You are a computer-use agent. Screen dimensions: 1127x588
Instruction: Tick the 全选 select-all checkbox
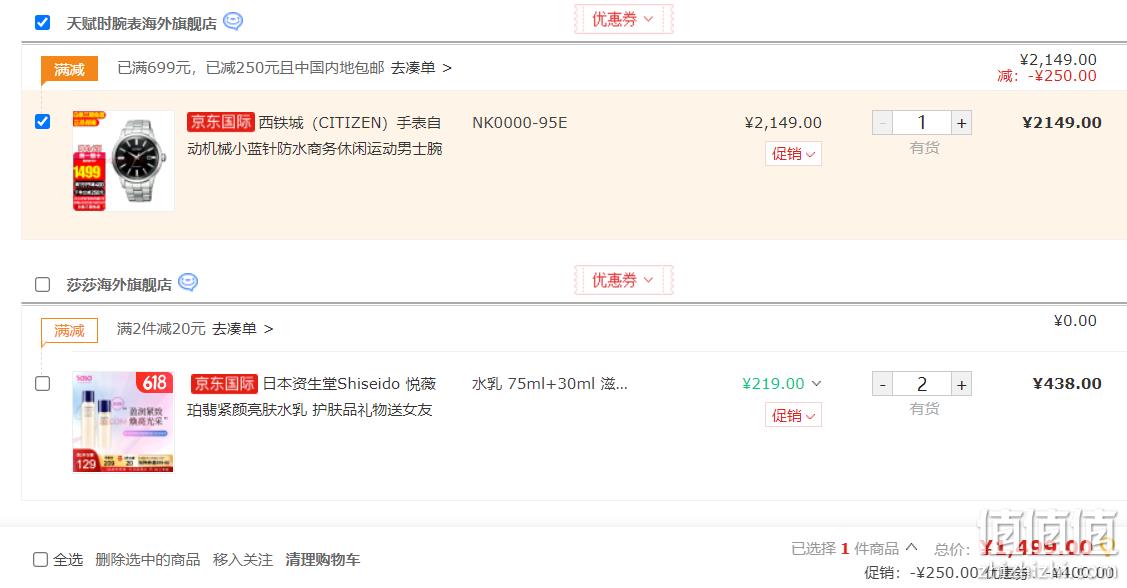pos(40,559)
